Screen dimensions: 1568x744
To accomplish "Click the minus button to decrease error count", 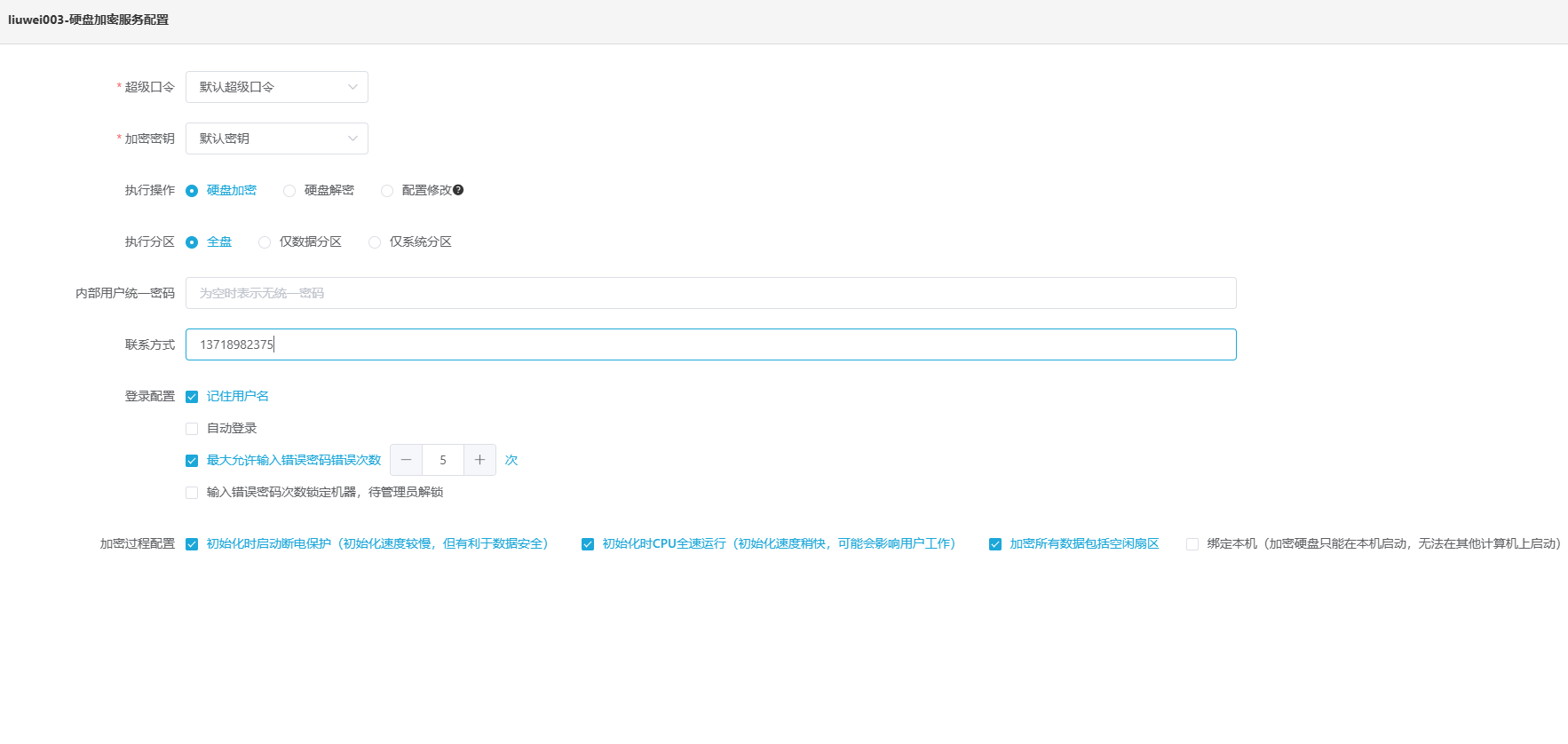I will (x=406, y=460).
